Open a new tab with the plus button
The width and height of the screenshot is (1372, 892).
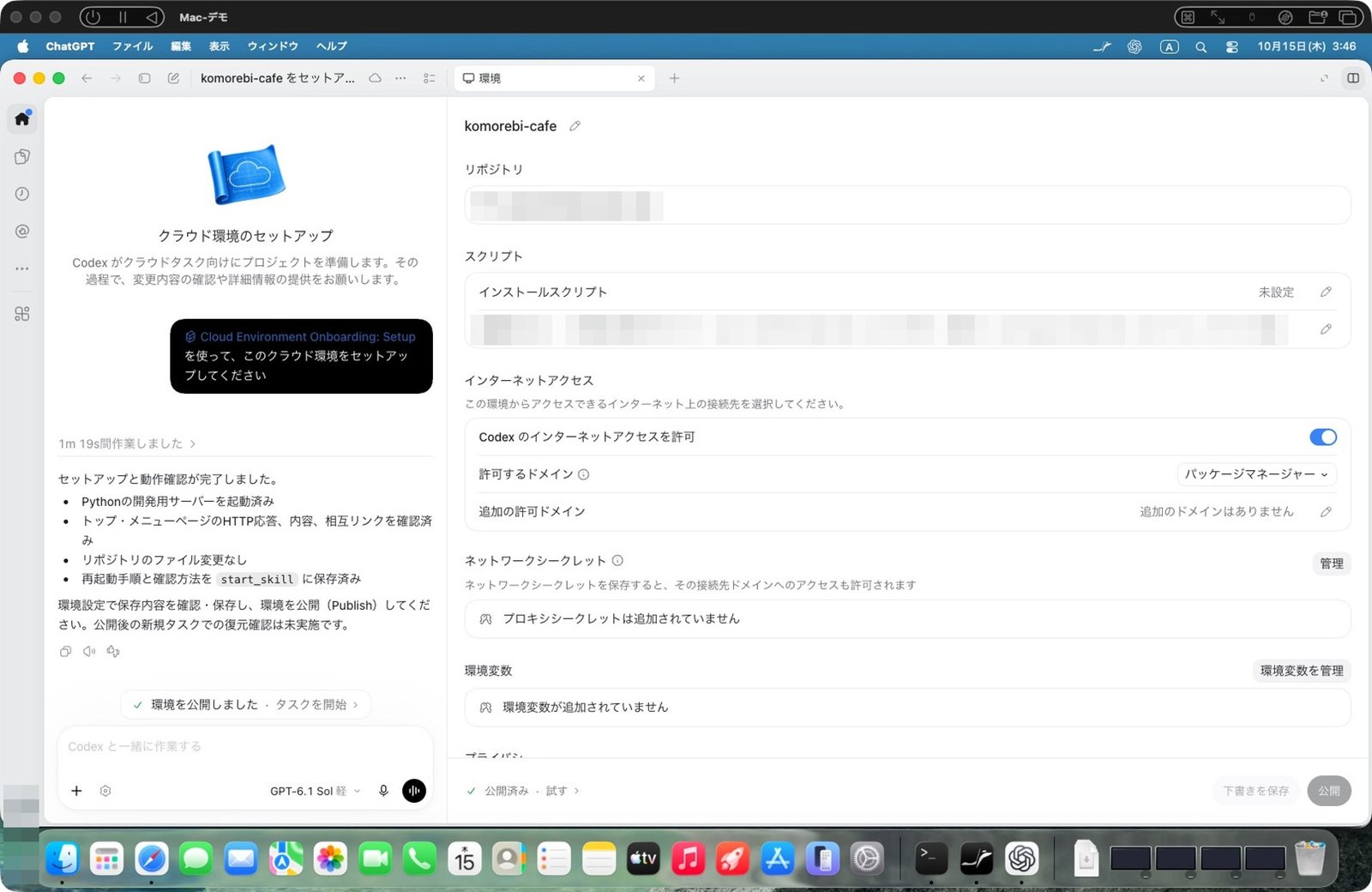[x=675, y=78]
